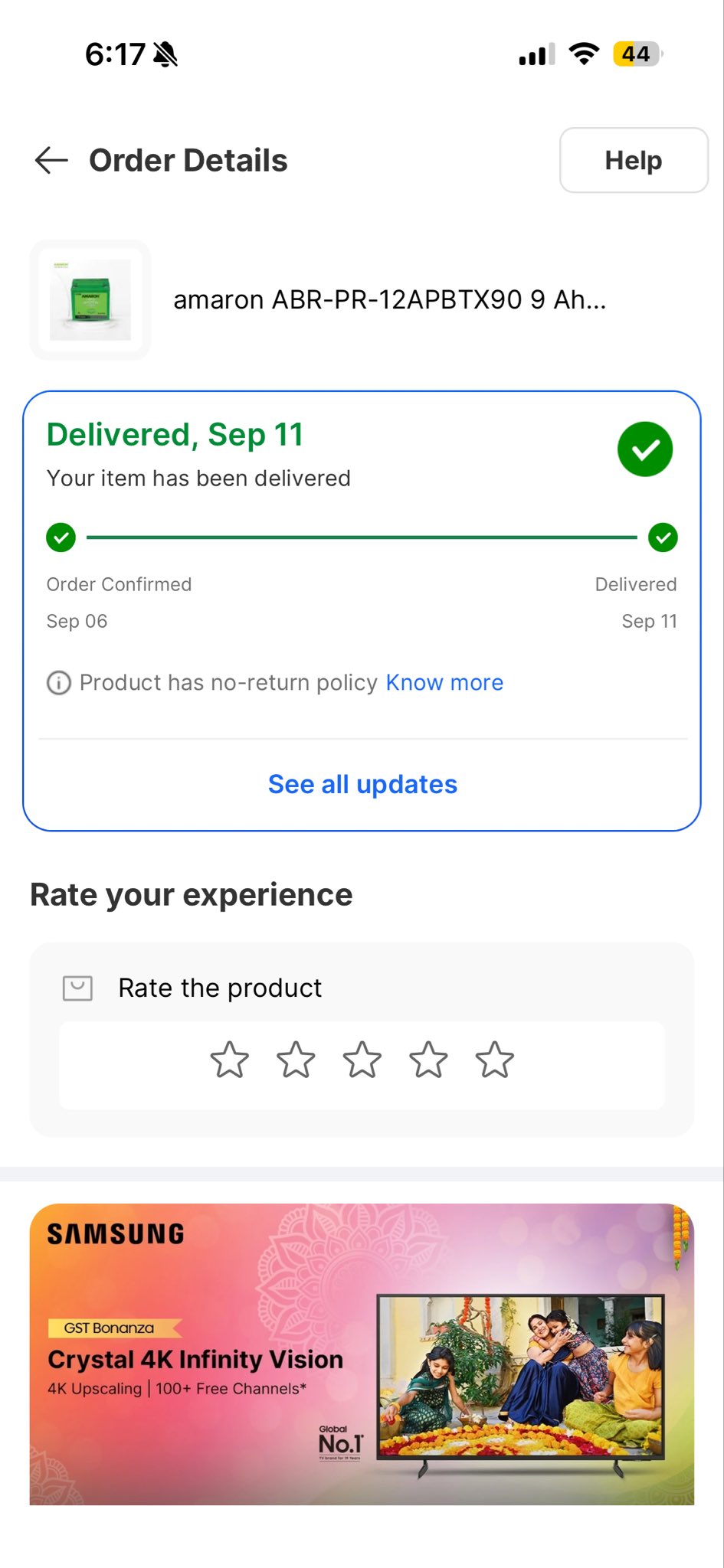Open the Know more link
This screenshot has height=1568, width=724.
click(x=444, y=682)
